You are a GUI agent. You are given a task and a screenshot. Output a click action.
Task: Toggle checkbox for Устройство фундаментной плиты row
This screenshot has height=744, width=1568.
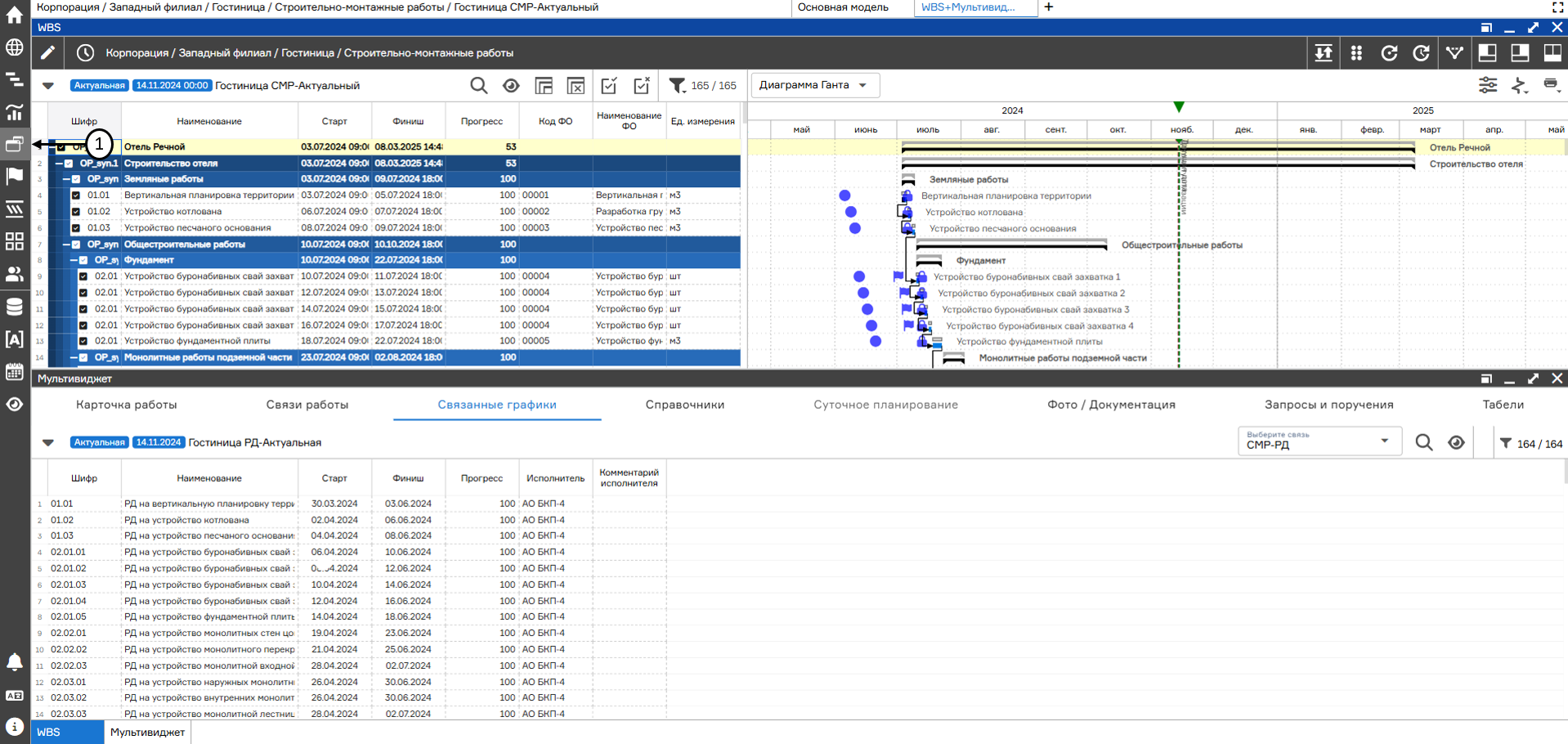pos(83,341)
